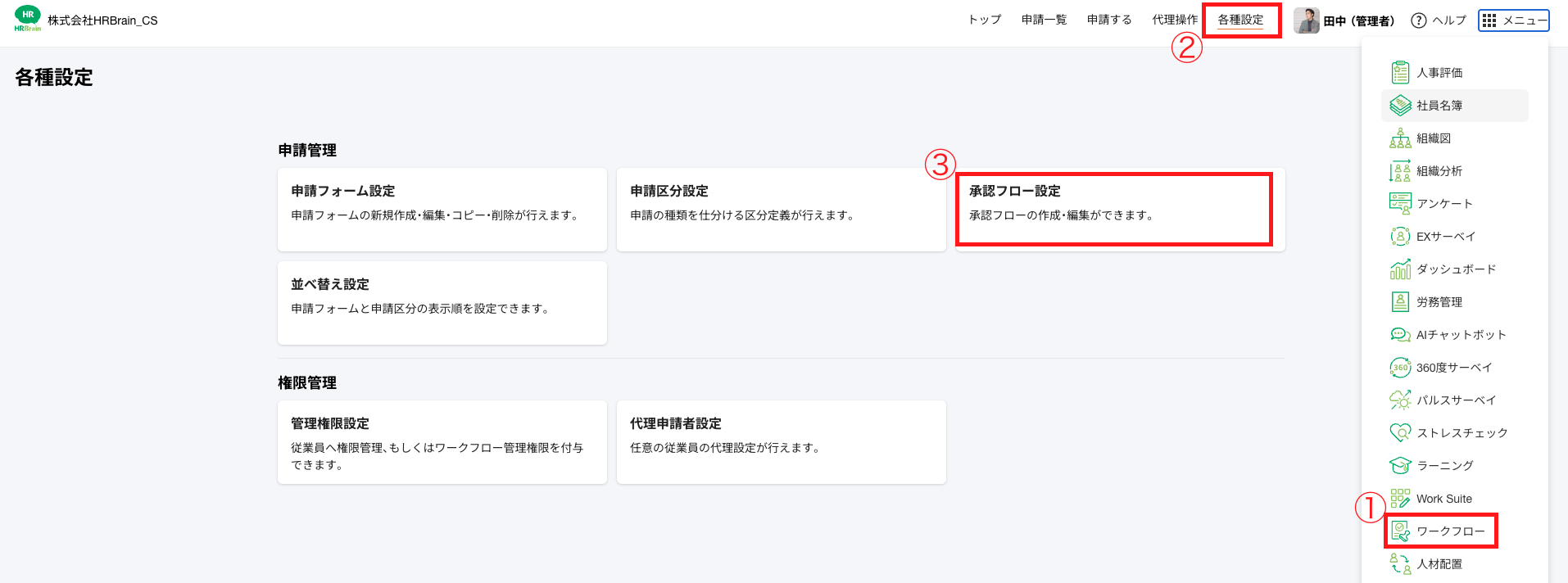Image resolution: width=1568 pixels, height=583 pixels.
Task: Open the AIチャットボット icon
Action: (1400, 335)
